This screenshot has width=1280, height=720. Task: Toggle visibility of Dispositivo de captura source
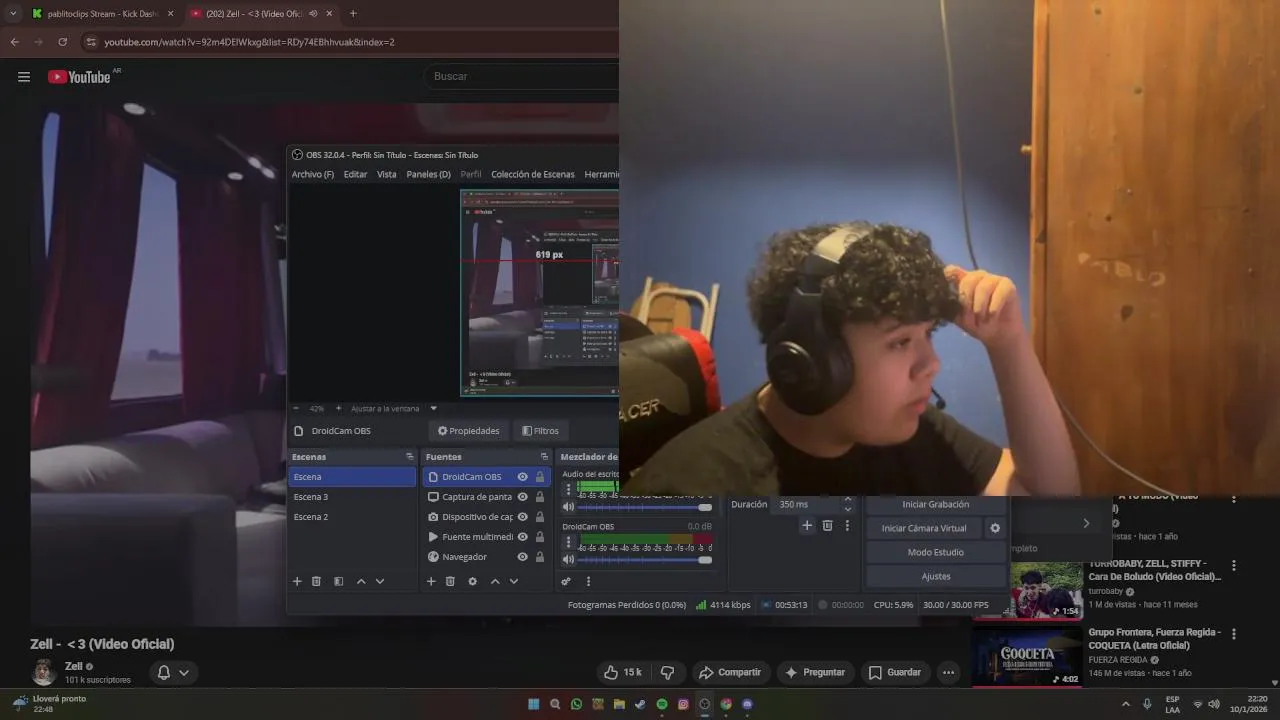click(522, 517)
